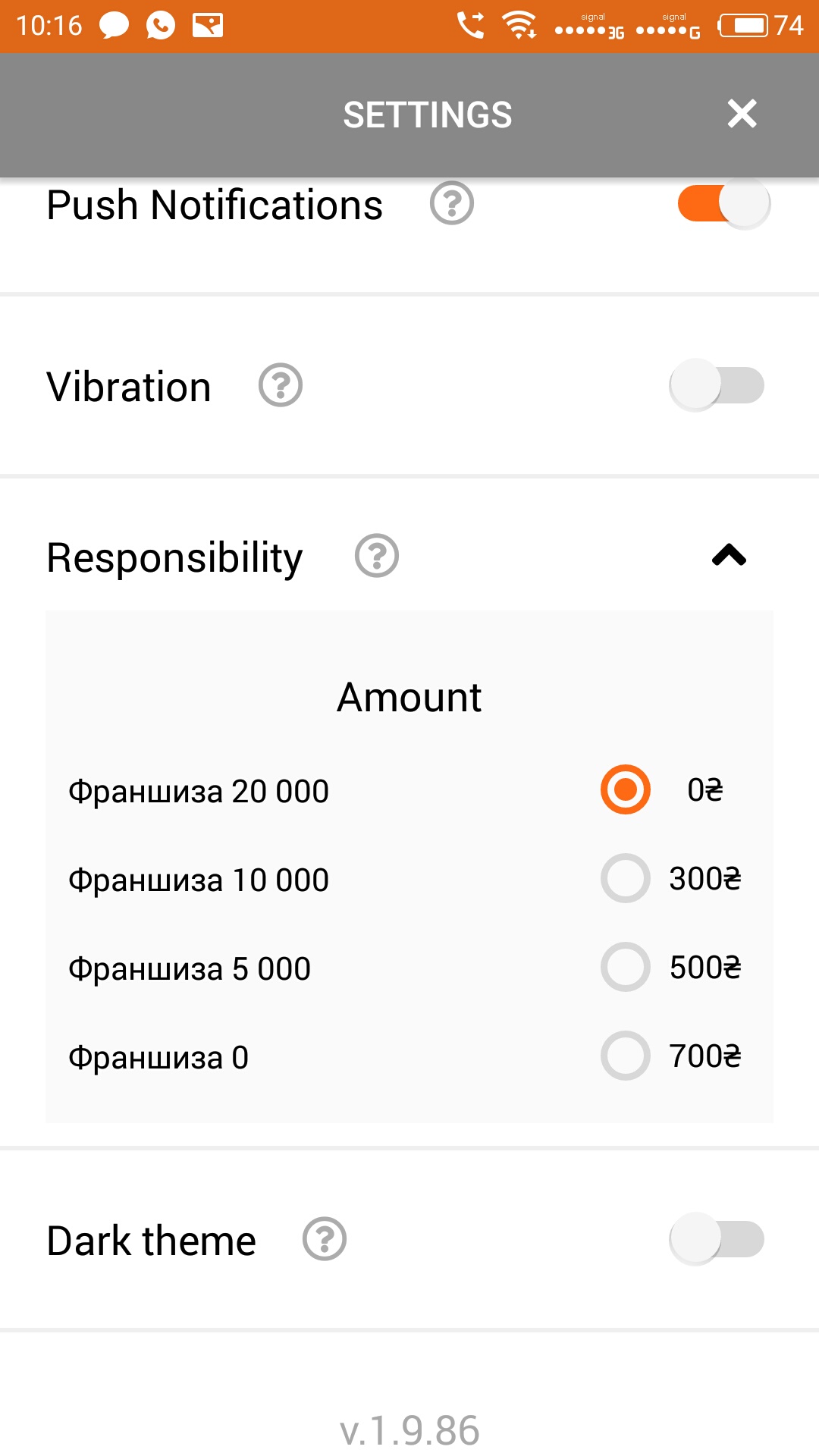Open help for Push Notifications
Screen dimensions: 819x1456
pyautogui.click(x=452, y=203)
